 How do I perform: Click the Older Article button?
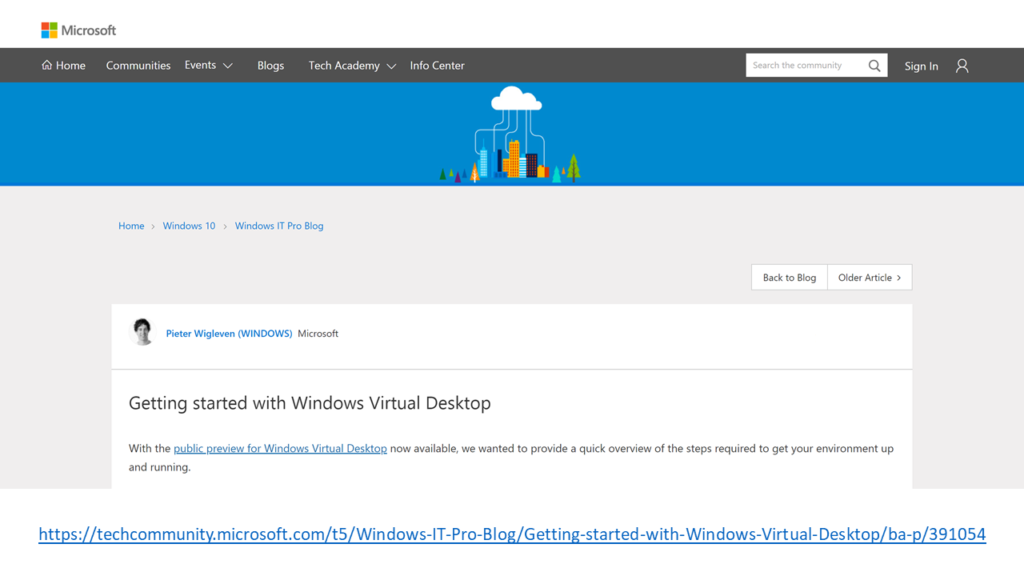pos(869,278)
